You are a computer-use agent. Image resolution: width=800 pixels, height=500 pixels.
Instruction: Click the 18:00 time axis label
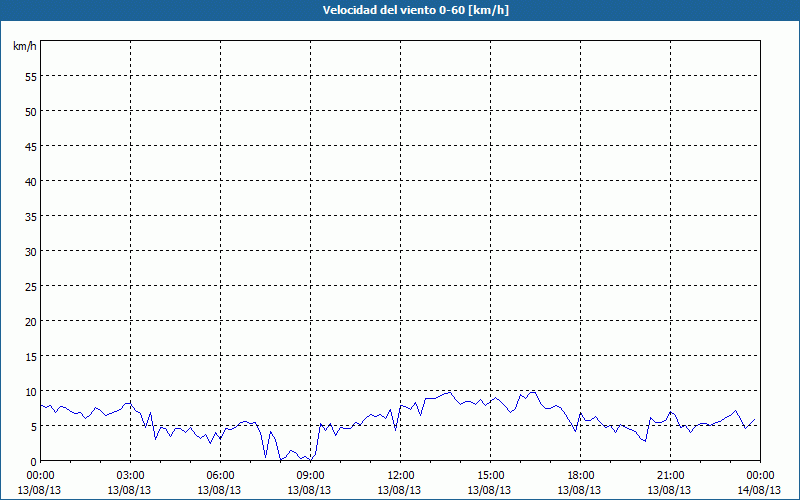pyautogui.click(x=580, y=476)
